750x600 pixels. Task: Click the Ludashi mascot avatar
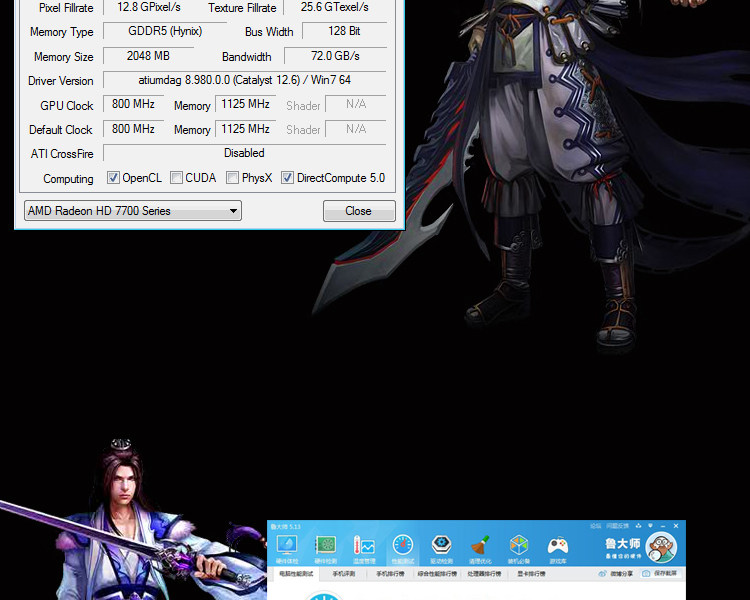point(662,547)
